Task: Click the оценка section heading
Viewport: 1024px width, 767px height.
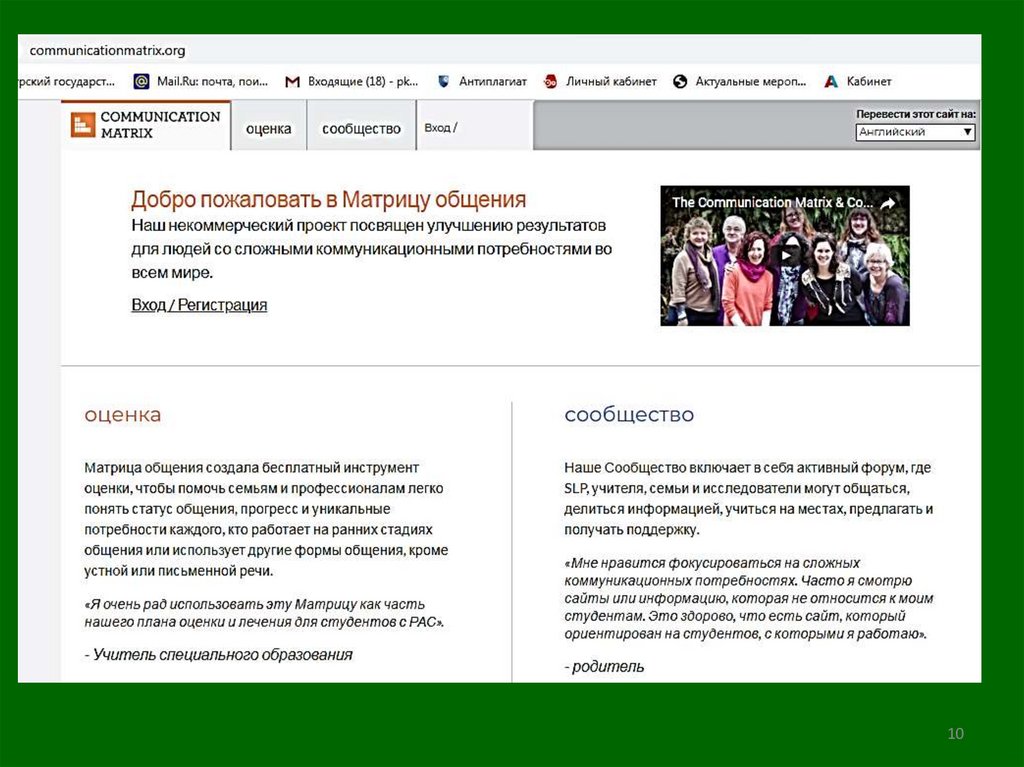Action: click(122, 415)
